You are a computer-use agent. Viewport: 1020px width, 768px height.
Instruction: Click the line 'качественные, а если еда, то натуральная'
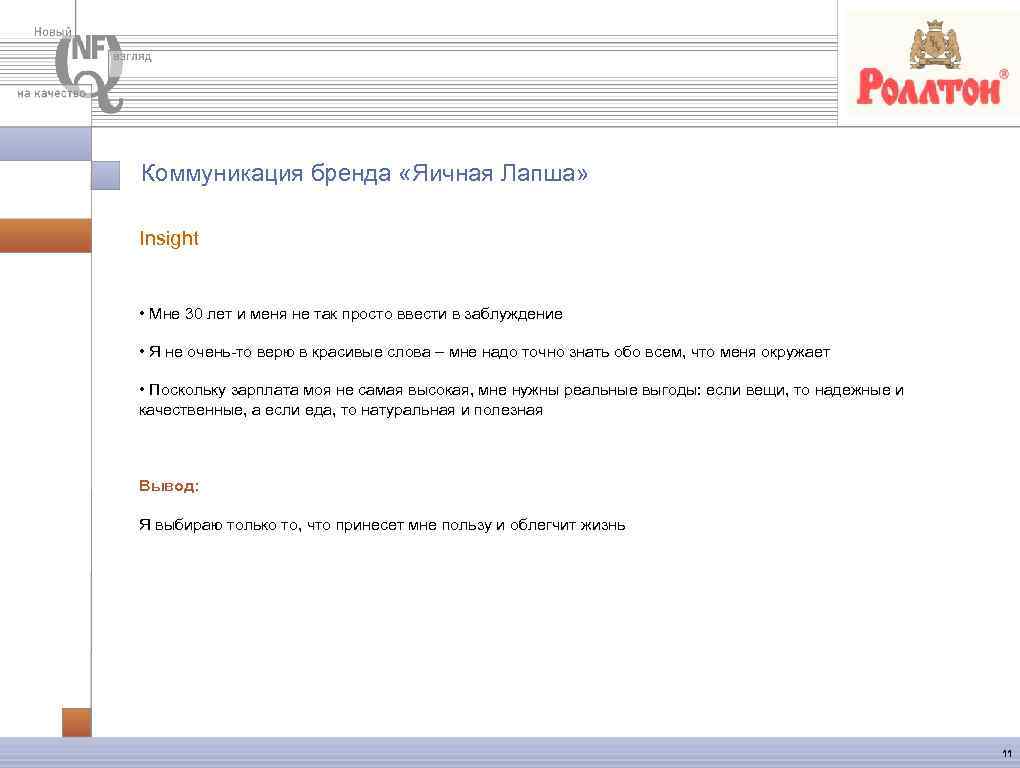(x=341, y=410)
